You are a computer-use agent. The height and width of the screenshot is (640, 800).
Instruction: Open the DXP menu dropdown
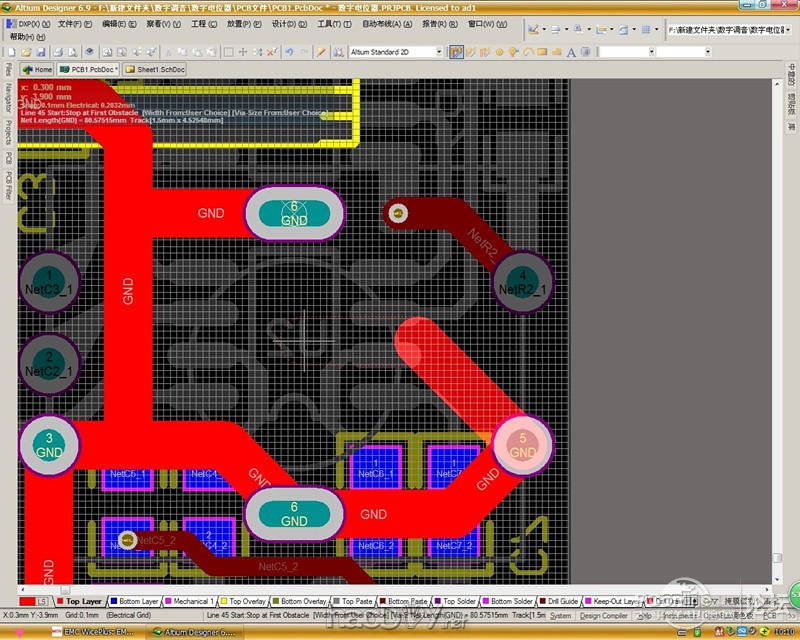tap(30, 23)
